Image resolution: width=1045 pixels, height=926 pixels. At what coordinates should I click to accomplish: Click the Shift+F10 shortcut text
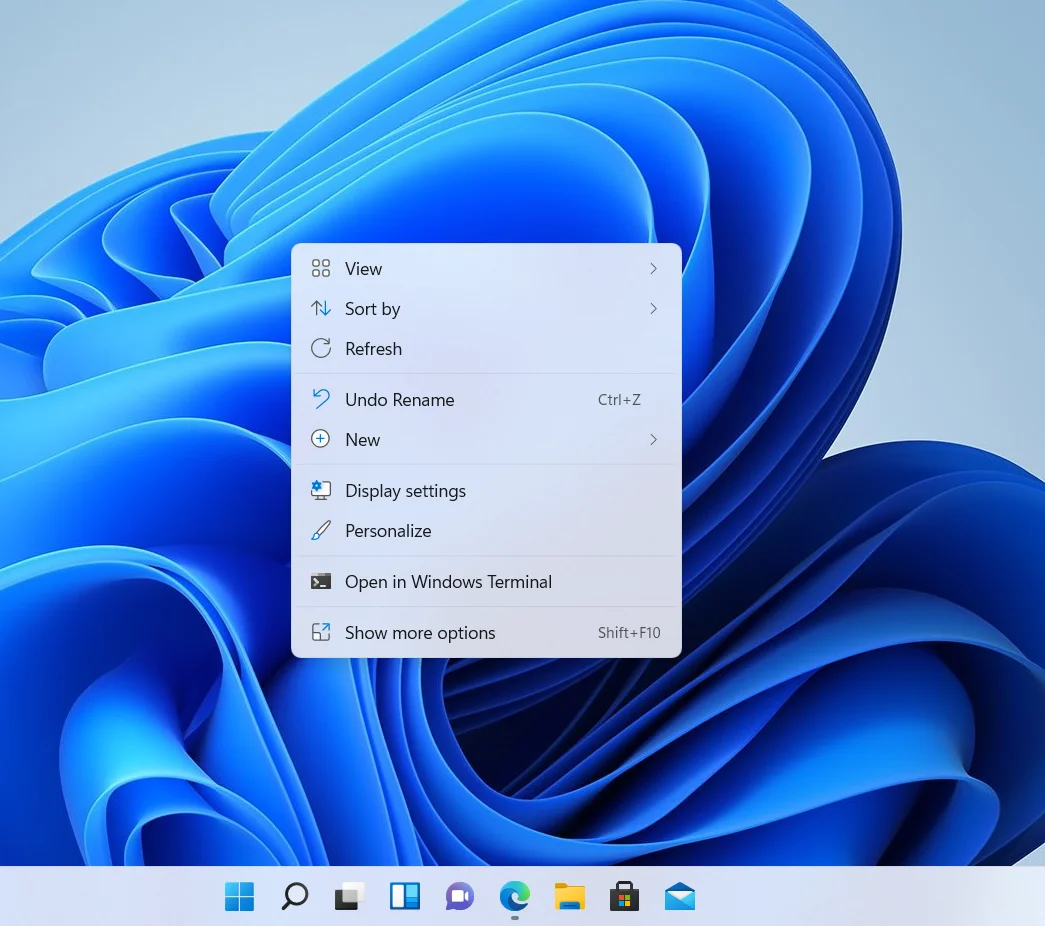coord(629,632)
